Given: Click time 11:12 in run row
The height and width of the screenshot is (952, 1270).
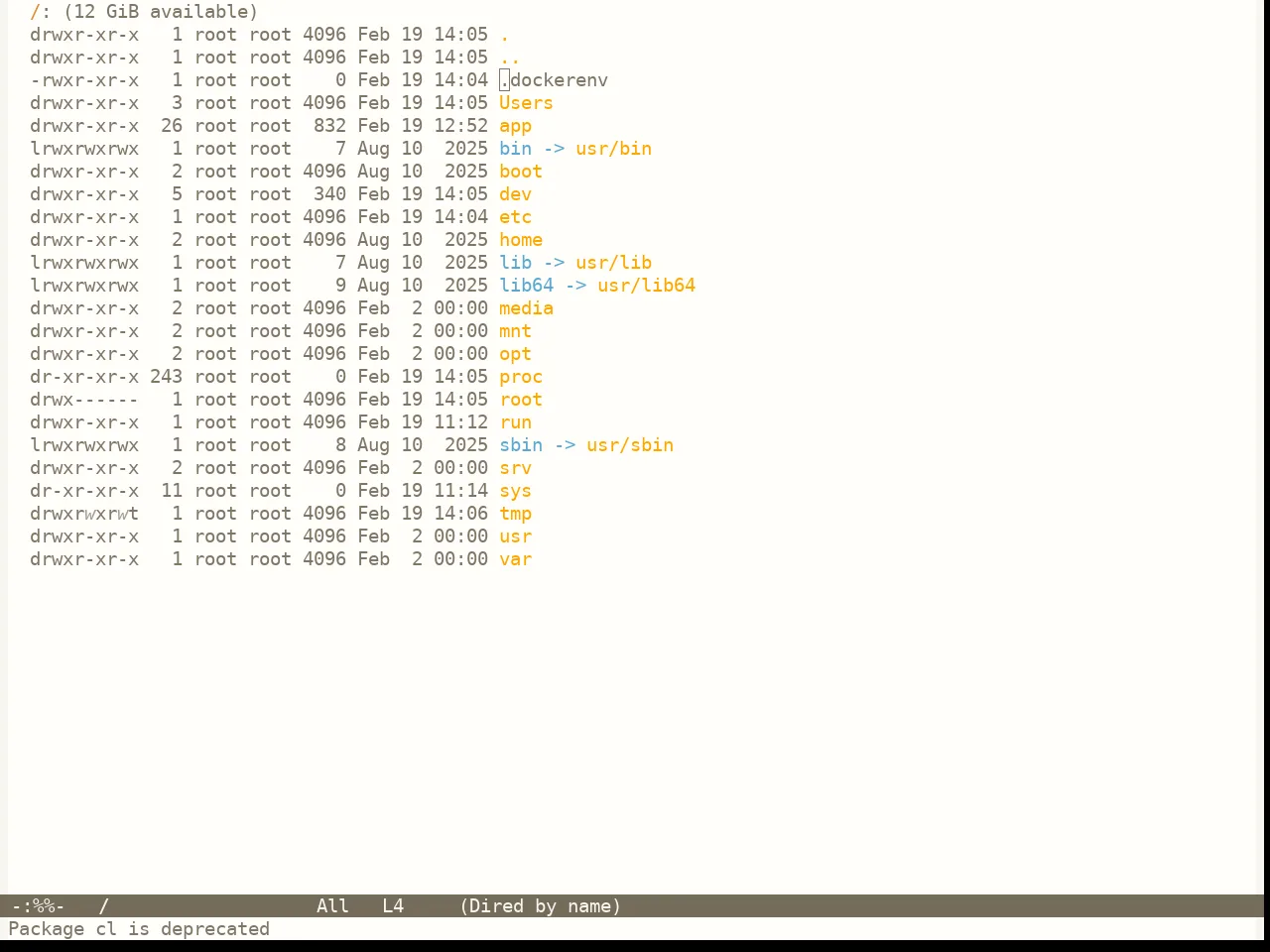Looking at the screenshot, I should click(460, 422).
